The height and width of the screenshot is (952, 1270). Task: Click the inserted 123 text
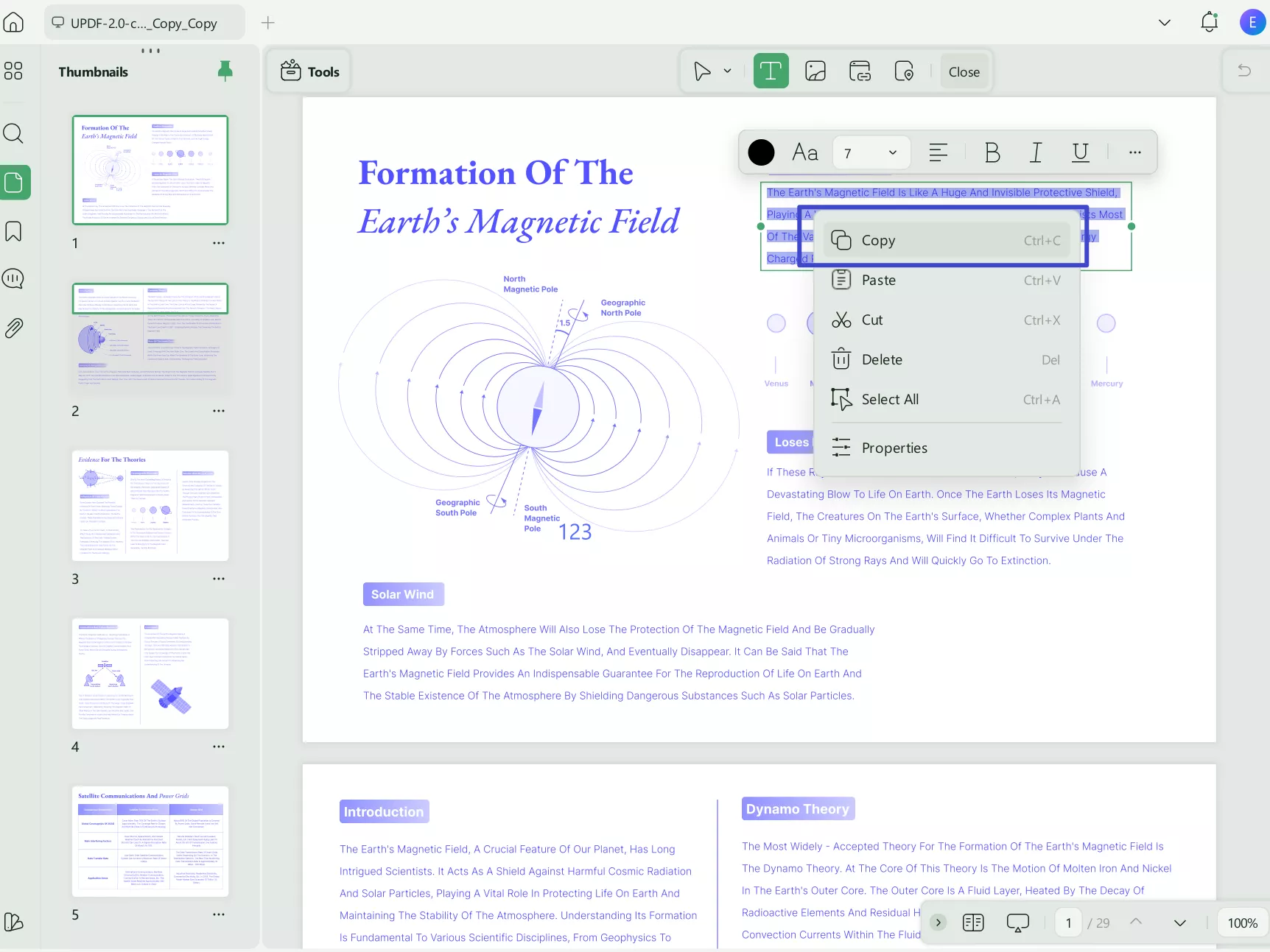(575, 532)
